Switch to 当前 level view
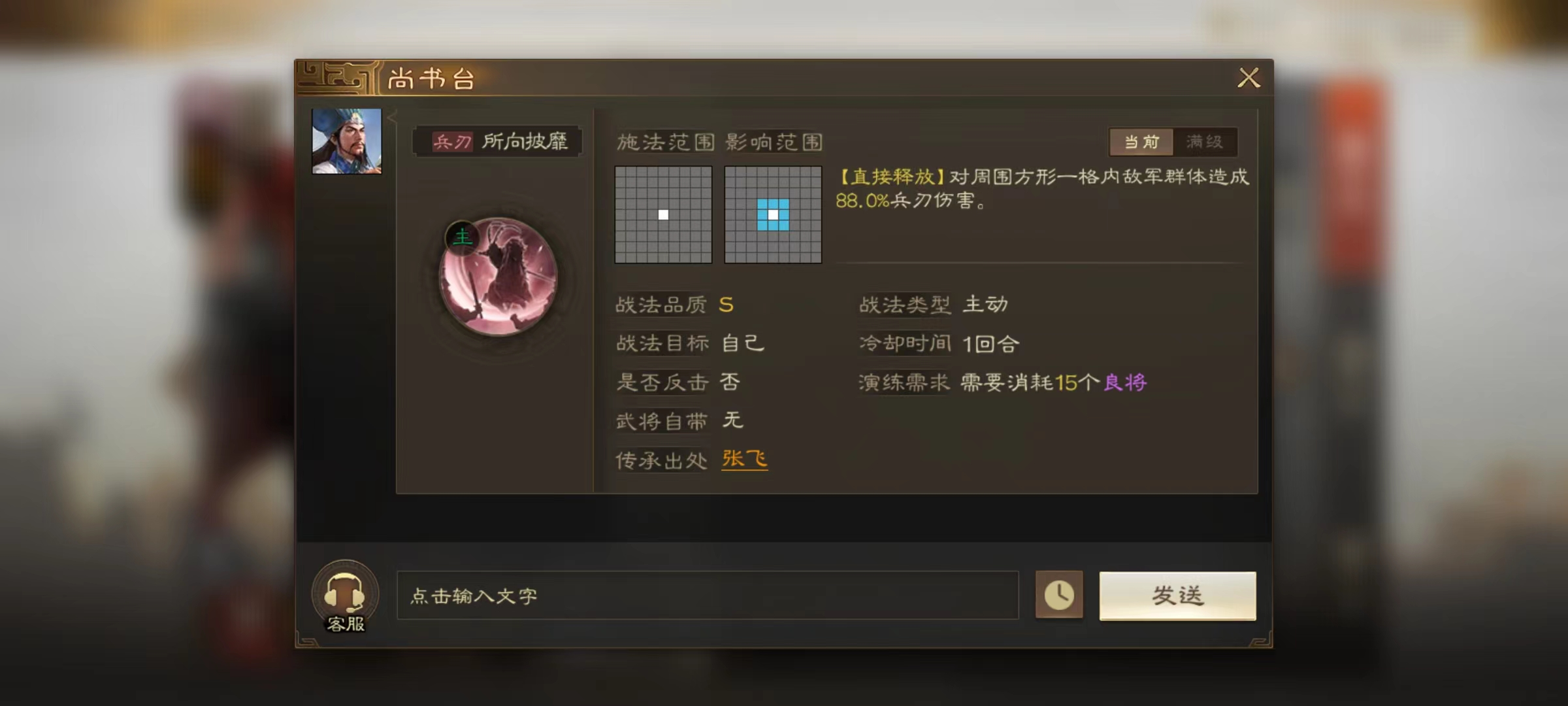Viewport: 1568px width, 706px height. pos(1141,142)
